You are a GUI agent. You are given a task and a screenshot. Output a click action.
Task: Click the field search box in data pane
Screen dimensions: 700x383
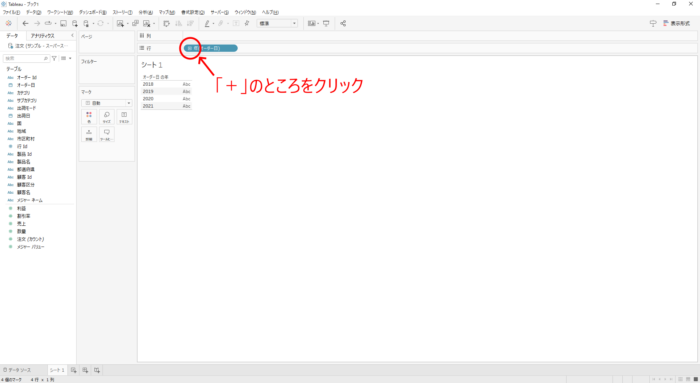point(26,58)
